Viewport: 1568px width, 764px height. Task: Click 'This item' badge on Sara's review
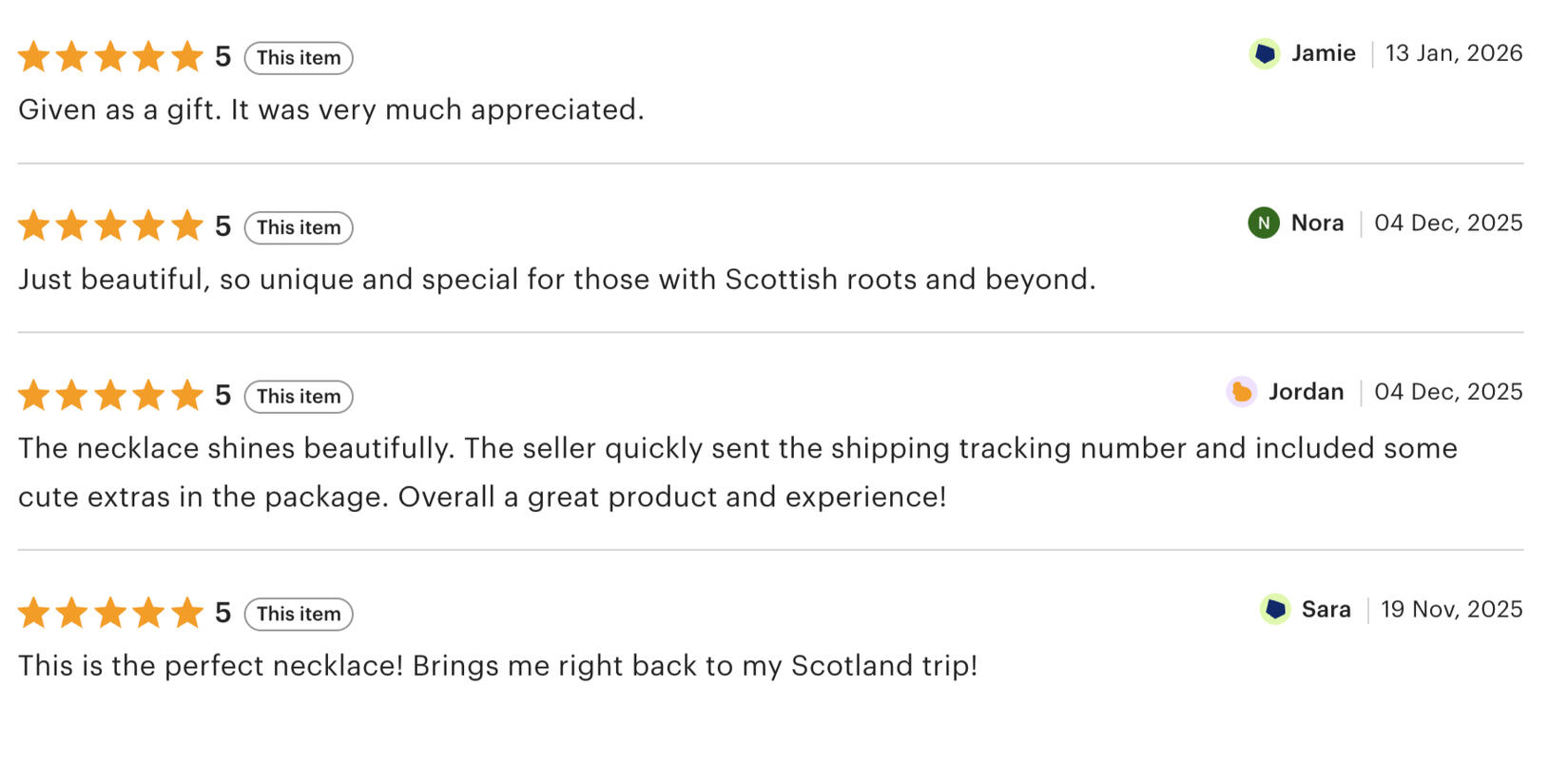[x=299, y=615]
